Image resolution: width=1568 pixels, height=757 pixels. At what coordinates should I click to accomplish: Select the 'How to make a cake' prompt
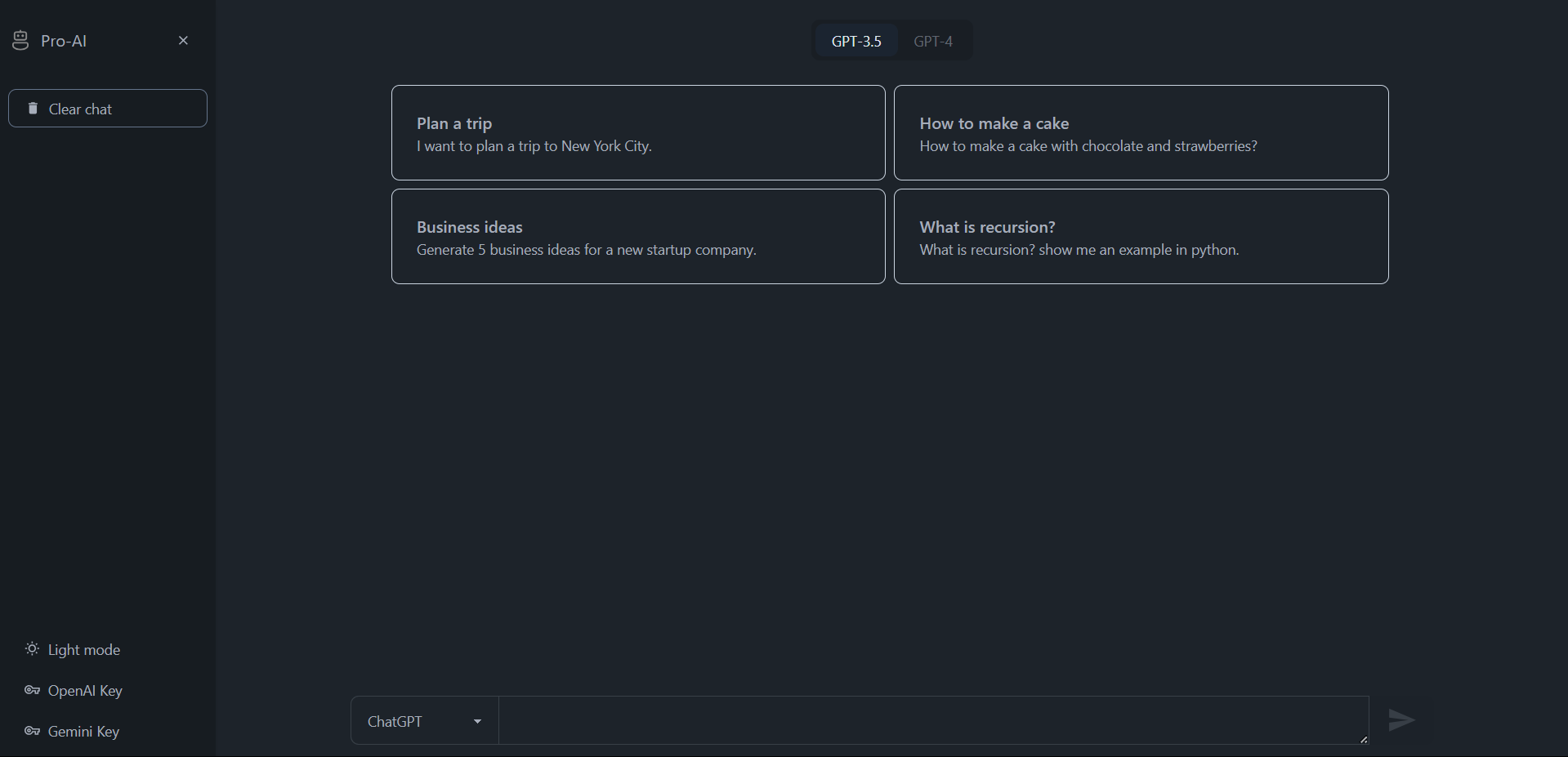[x=1141, y=132]
